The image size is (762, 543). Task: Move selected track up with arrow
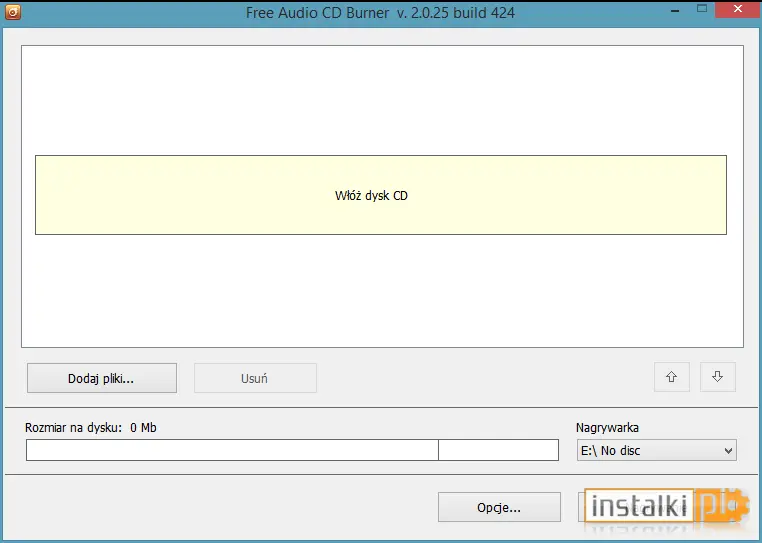pyautogui.click(x=672, y=377)
